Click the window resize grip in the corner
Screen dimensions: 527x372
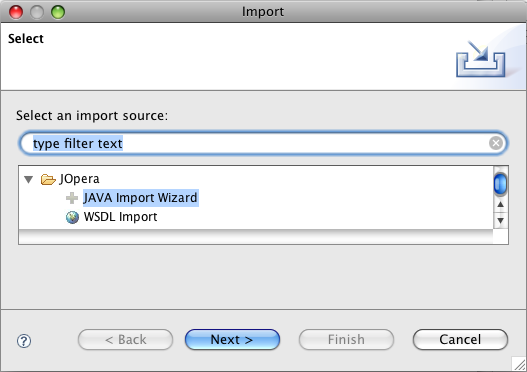[x=519, y=364]
